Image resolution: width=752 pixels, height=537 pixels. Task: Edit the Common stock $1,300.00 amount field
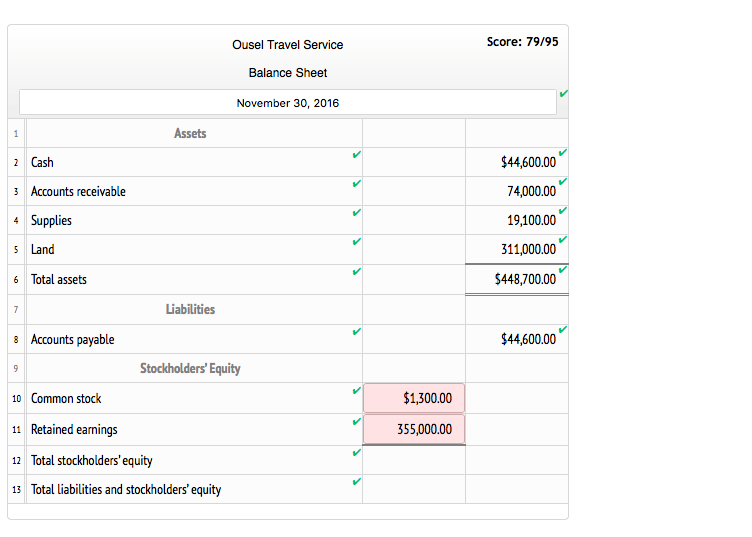(x=414, y=399)
